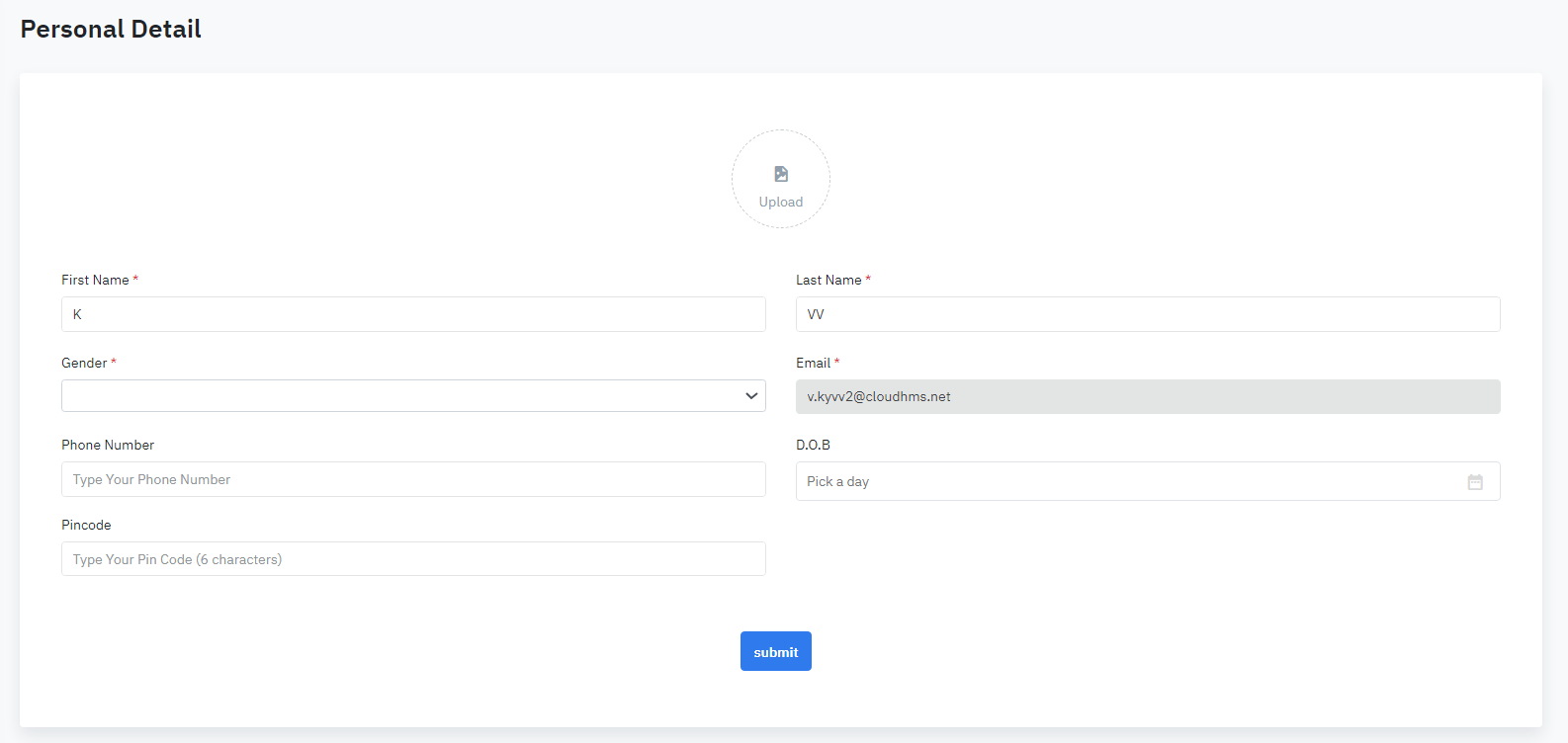This screenshot has width=1568, height=743.
Task: Click the Type Your Phone Number field
Action: (413, 479)
